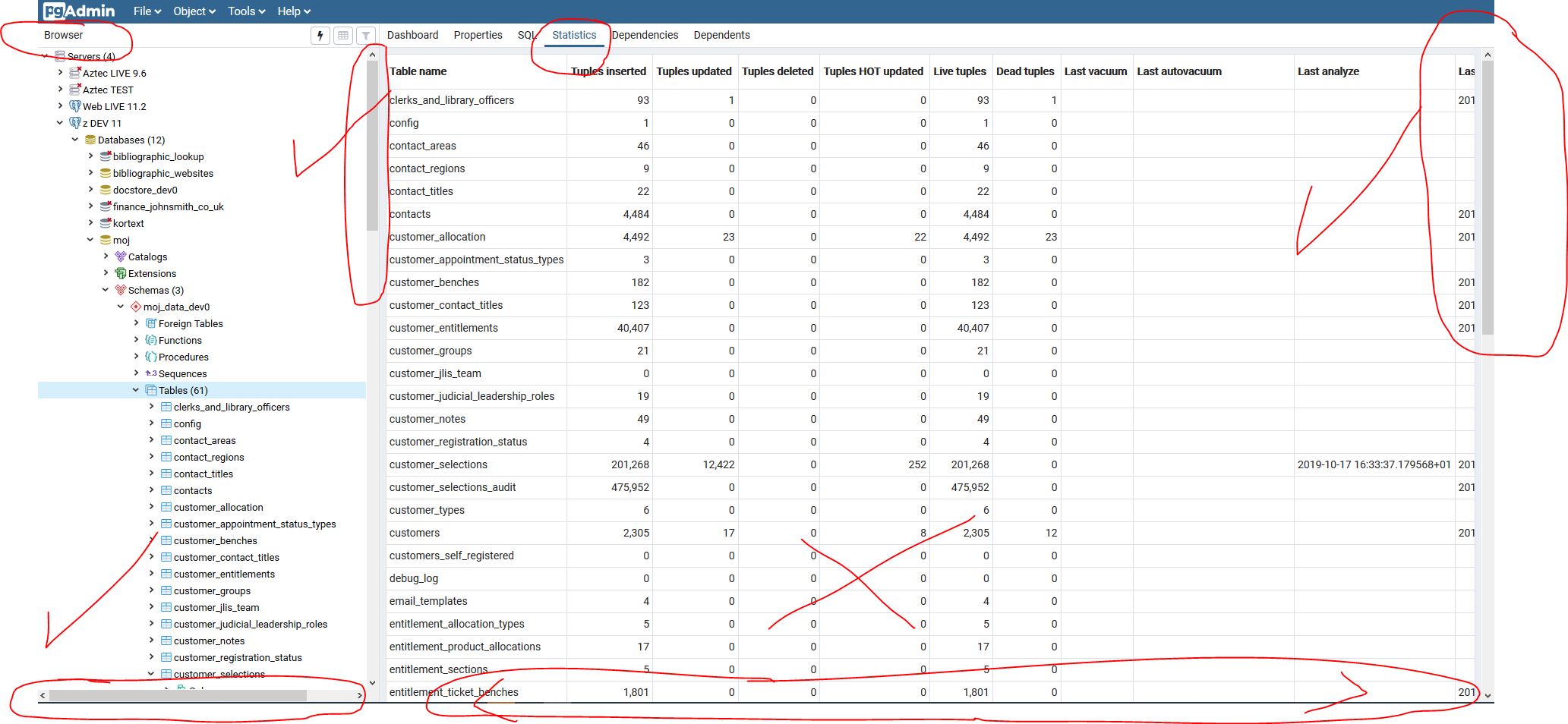
Task: Click the horizontal scrollbar right arrow
Action: tap(358, 694)
